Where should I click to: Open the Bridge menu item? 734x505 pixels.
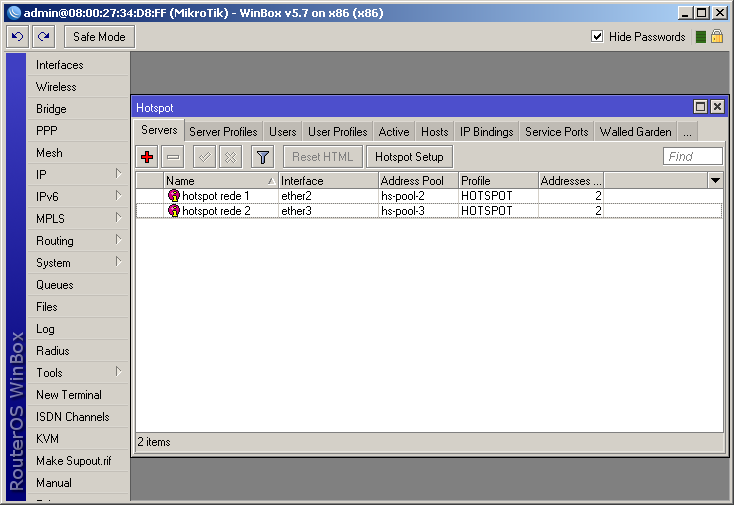(x=78, y=109)
